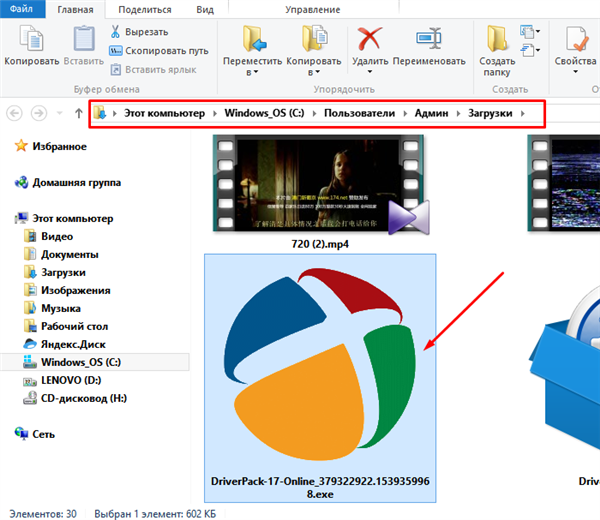Select Музыка in navigation pane

pyautogui.click(x=61, y=308)
